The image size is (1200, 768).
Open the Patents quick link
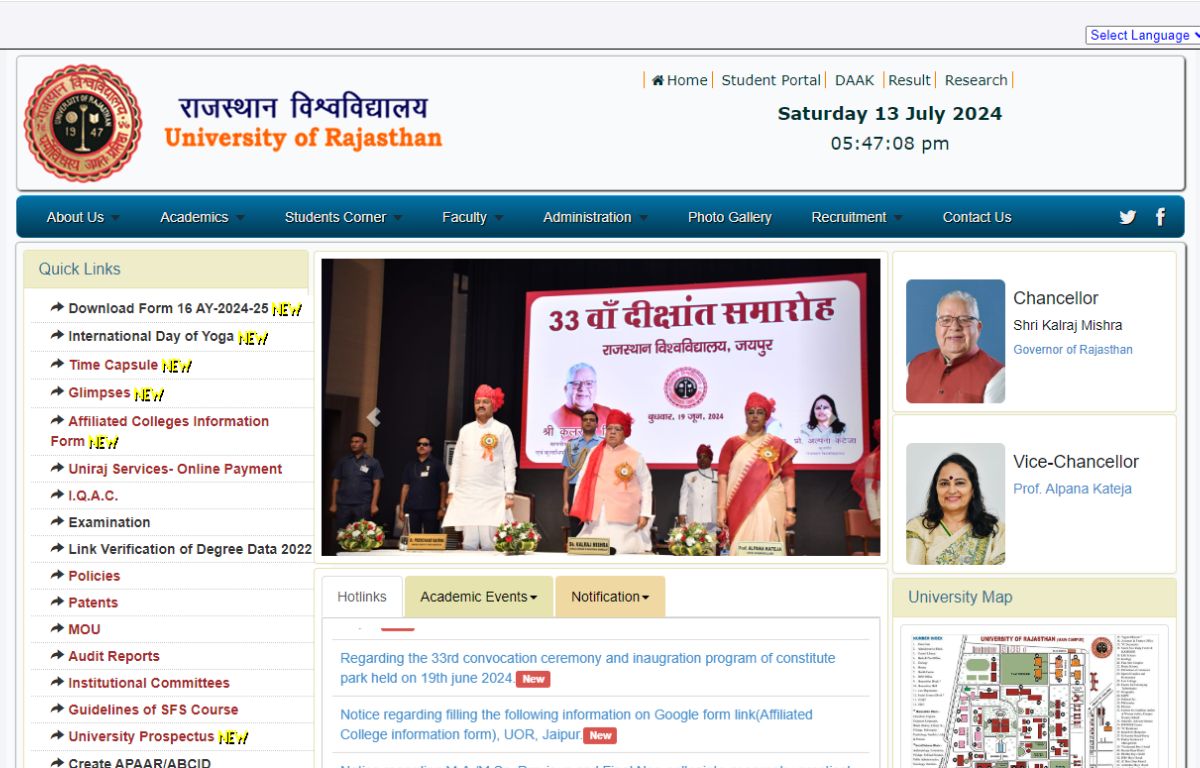93,602
